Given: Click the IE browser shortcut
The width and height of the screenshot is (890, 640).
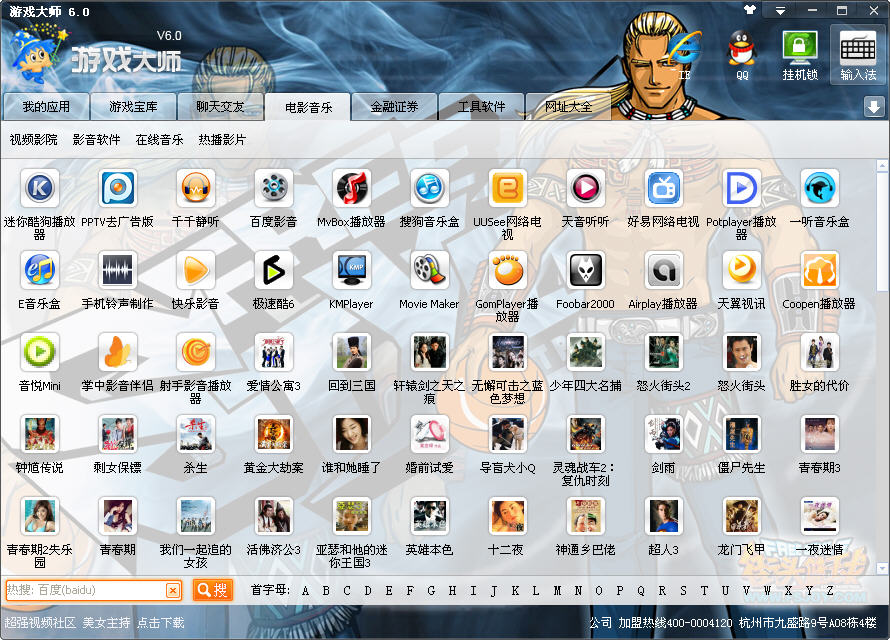Looking at the screenshot, I should (685, 54).
